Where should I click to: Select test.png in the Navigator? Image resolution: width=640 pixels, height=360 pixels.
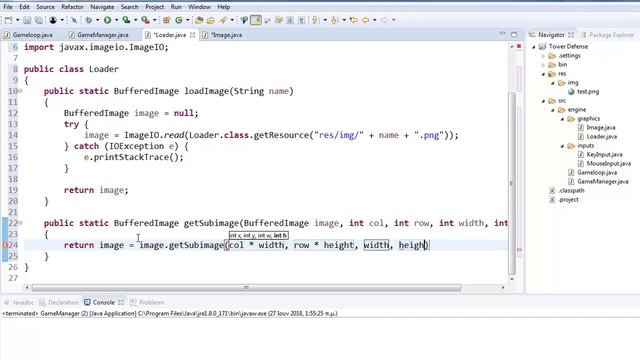(x=584, y=92)
